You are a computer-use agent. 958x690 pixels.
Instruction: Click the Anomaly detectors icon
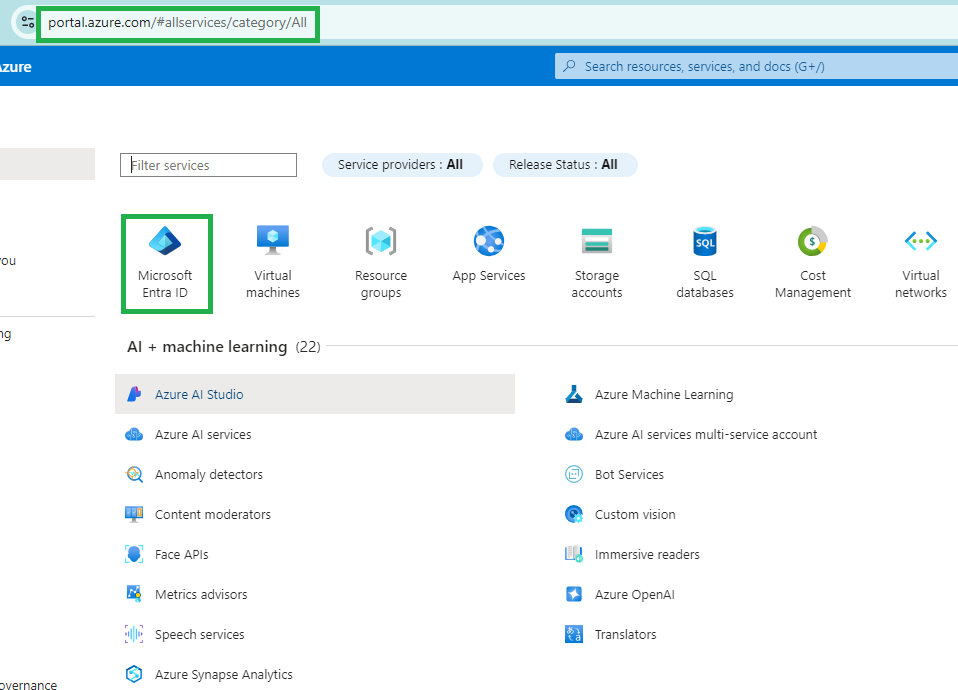click(x=134, y=474)
